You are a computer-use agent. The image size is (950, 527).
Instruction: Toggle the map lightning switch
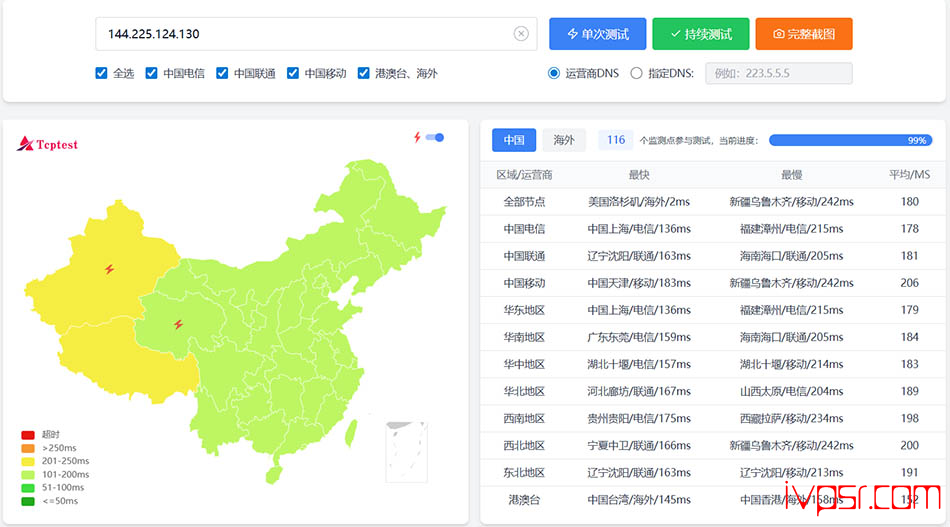pyautogui.click(x=435, y=138)
